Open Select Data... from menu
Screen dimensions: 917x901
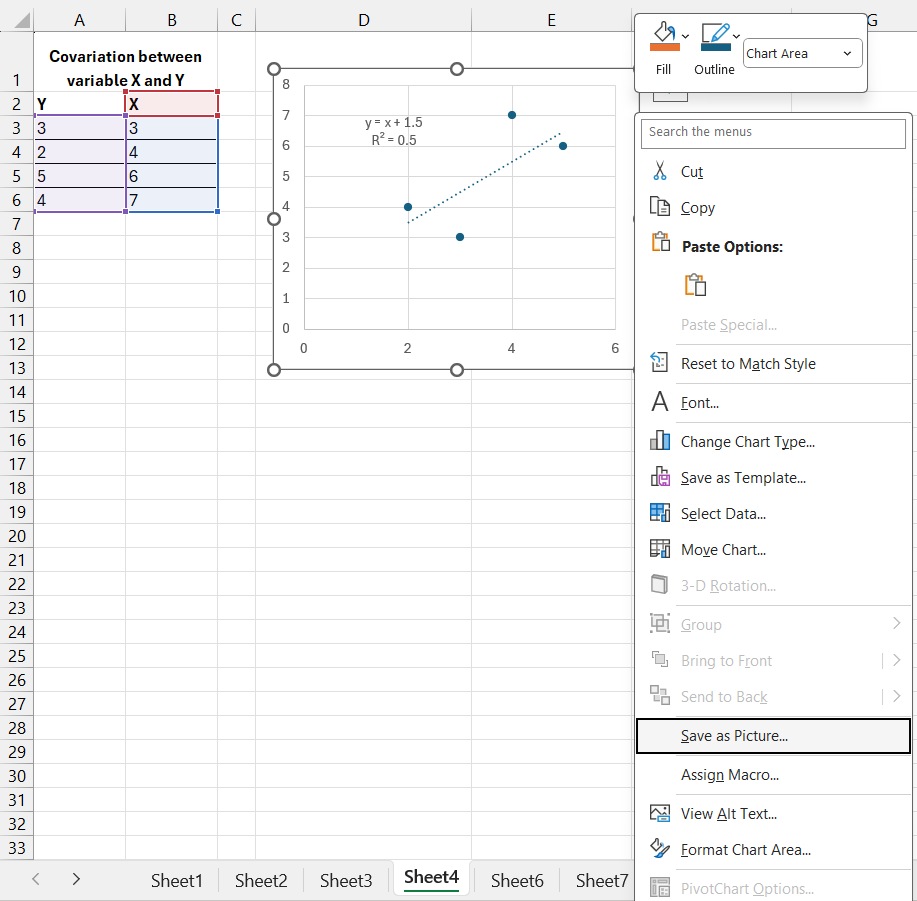tap(723, 514)
